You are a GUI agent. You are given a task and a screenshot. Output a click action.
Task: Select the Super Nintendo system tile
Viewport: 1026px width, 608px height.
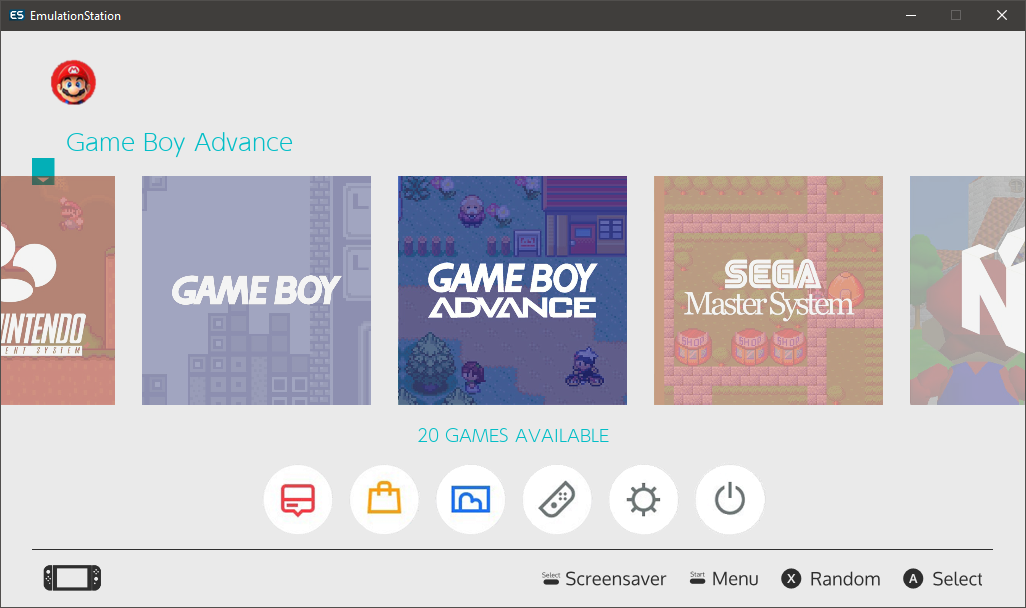click(58, 290)
